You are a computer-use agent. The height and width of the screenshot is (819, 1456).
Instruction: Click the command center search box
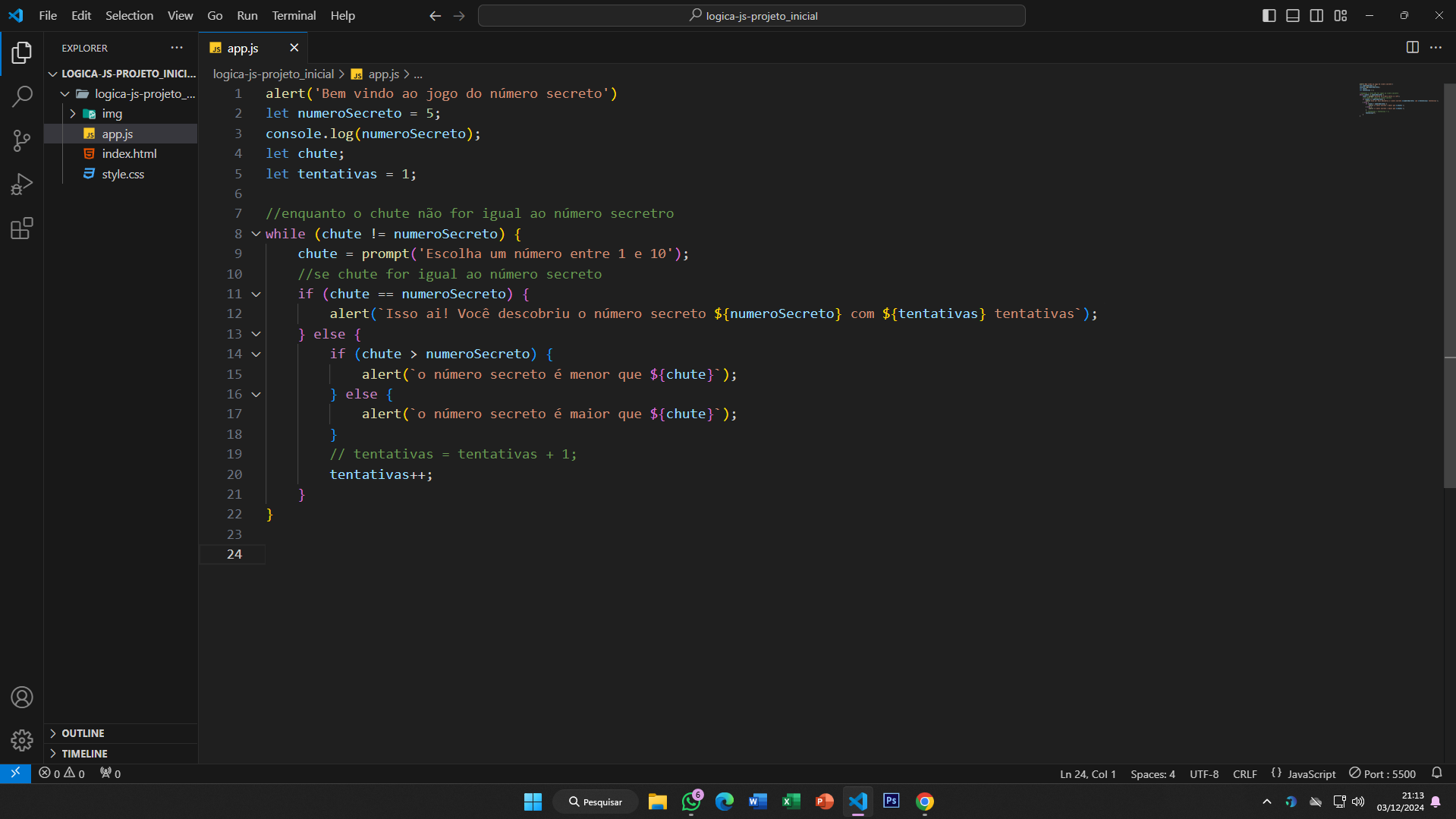pos(751,16)
